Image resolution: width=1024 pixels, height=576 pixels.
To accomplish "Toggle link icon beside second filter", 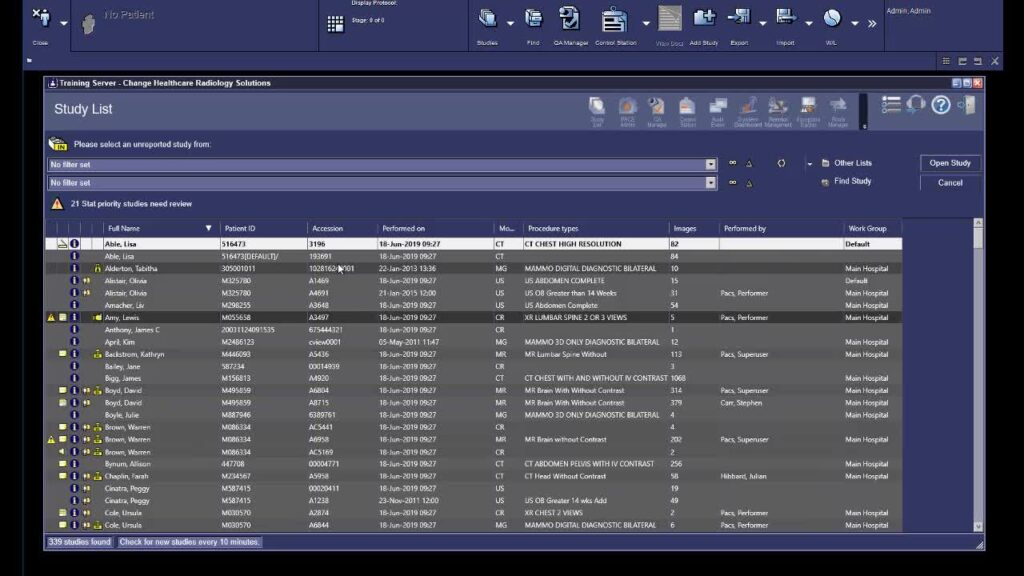I will pyautogui.click(x=733, y=183).
